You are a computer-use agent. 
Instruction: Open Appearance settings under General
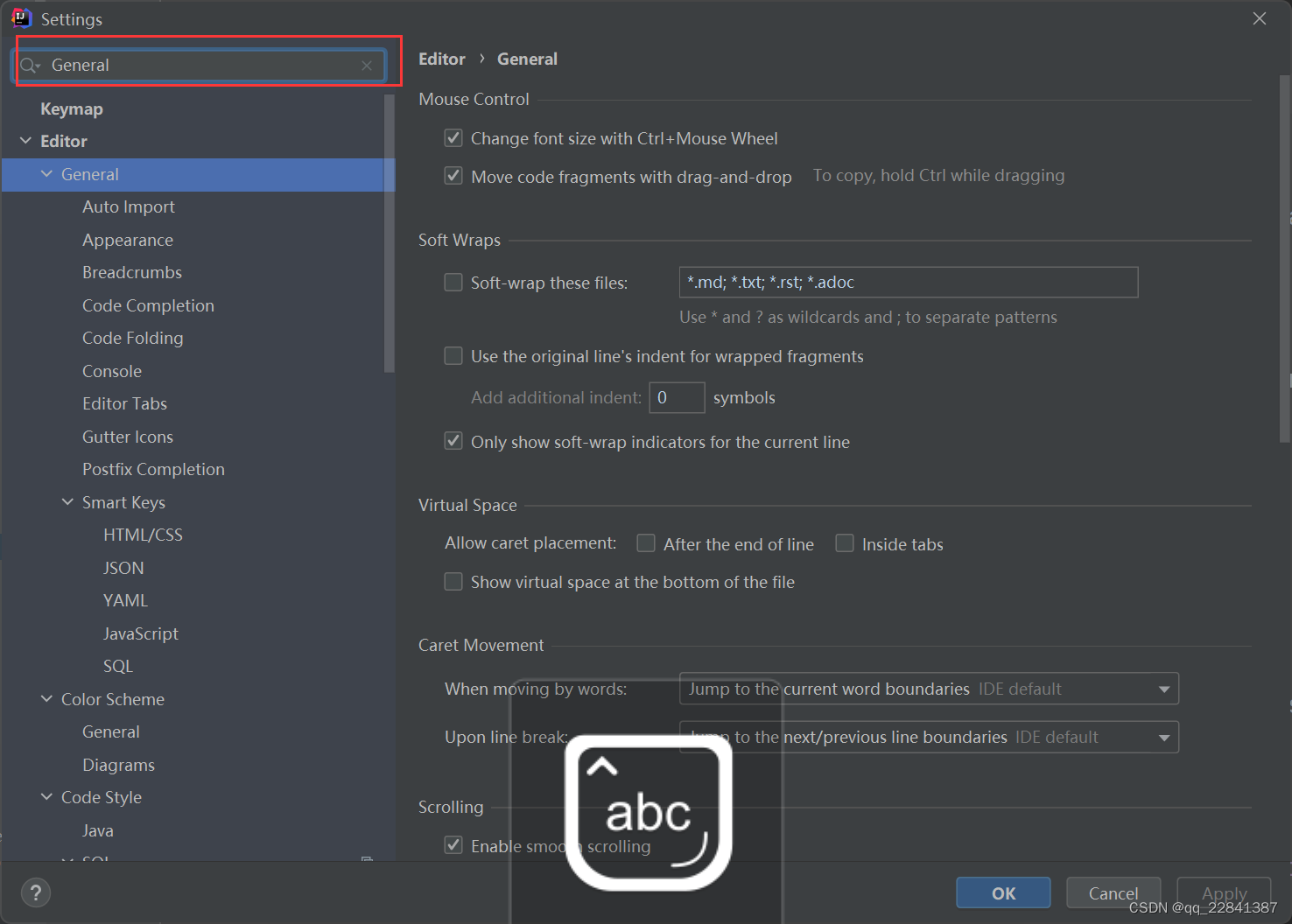[128, 240]
